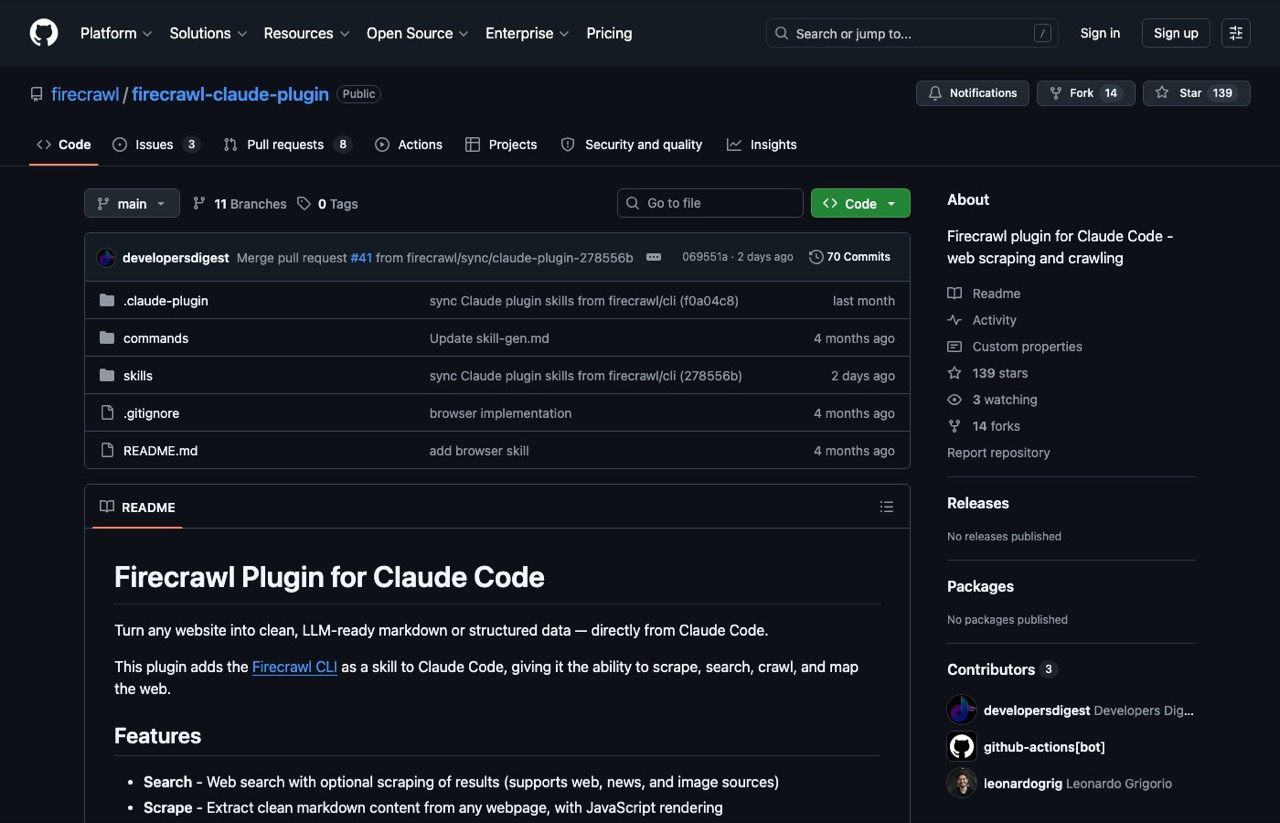This screenshot has width=1280, height=823.
Task: Open the 70 Commits history
Action: (x=850, y=257)
